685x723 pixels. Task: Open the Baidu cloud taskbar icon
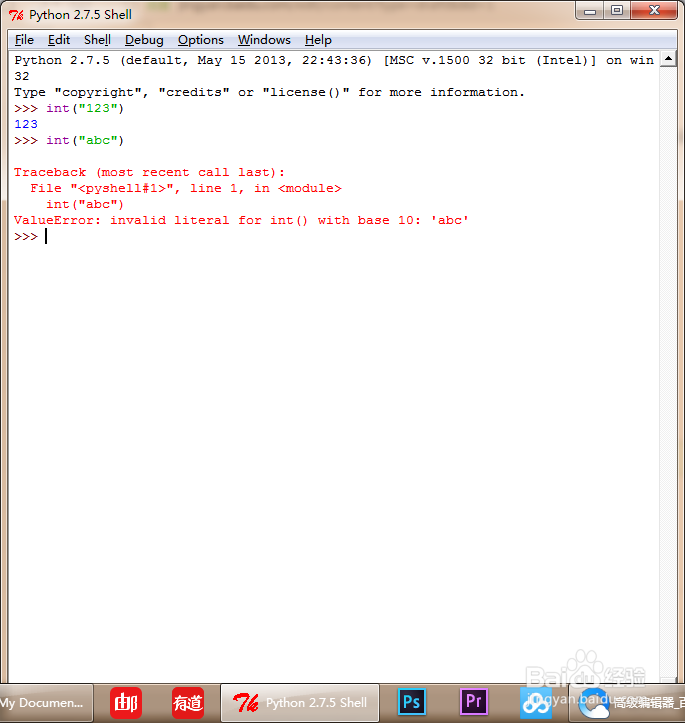click(536, 703)
